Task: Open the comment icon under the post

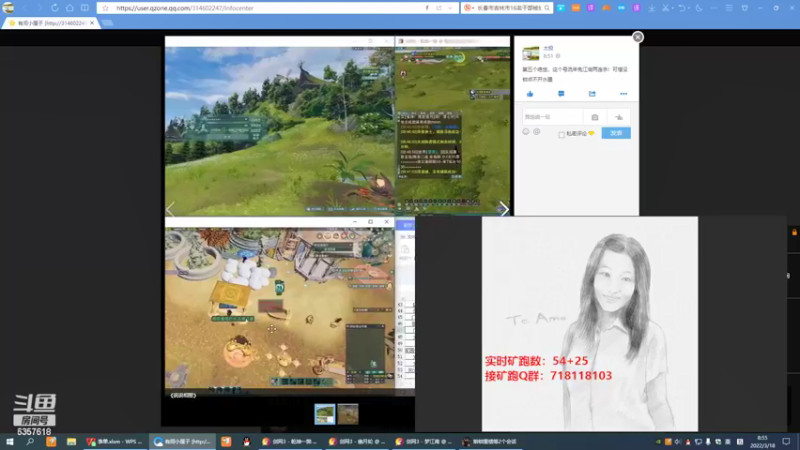Action: tap(561, 94)
